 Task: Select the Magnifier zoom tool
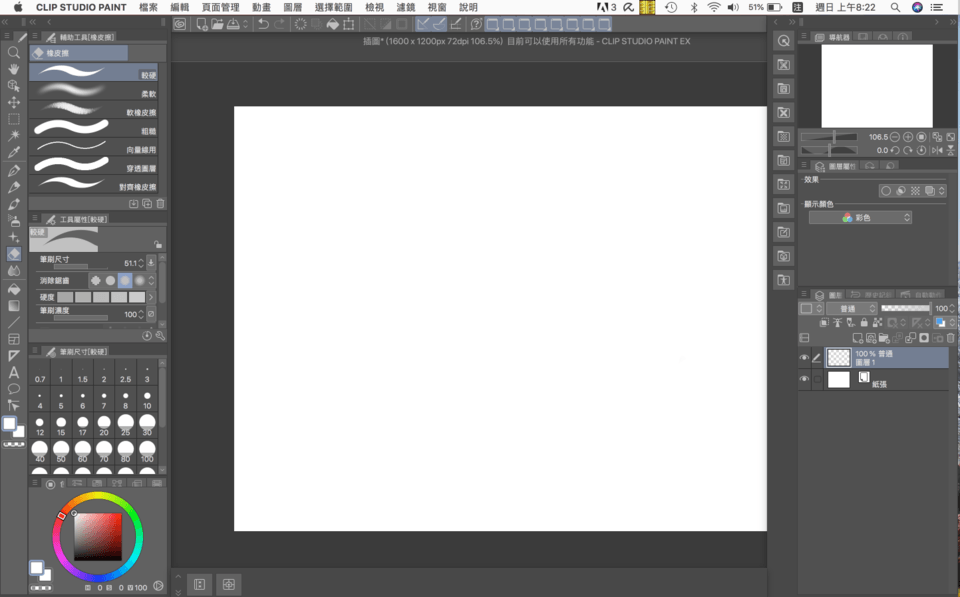(x=14, y=52)
